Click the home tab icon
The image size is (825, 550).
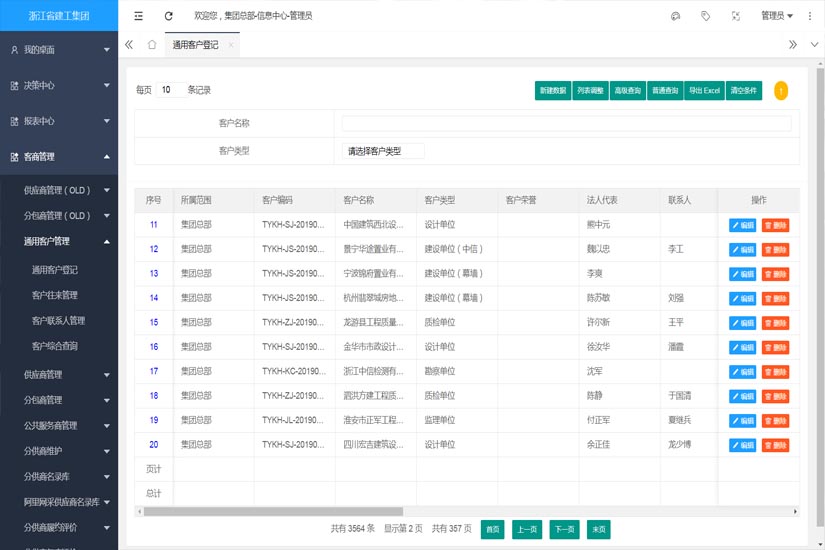click(152, 45)
